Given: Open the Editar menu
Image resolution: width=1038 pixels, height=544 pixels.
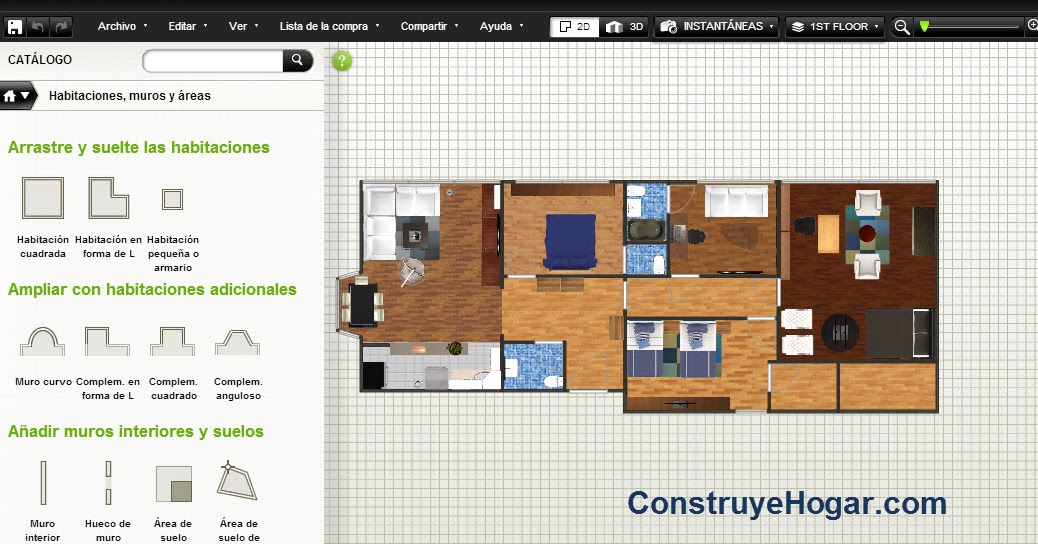Looking at the screenshot, I should (x=187, y=26).
